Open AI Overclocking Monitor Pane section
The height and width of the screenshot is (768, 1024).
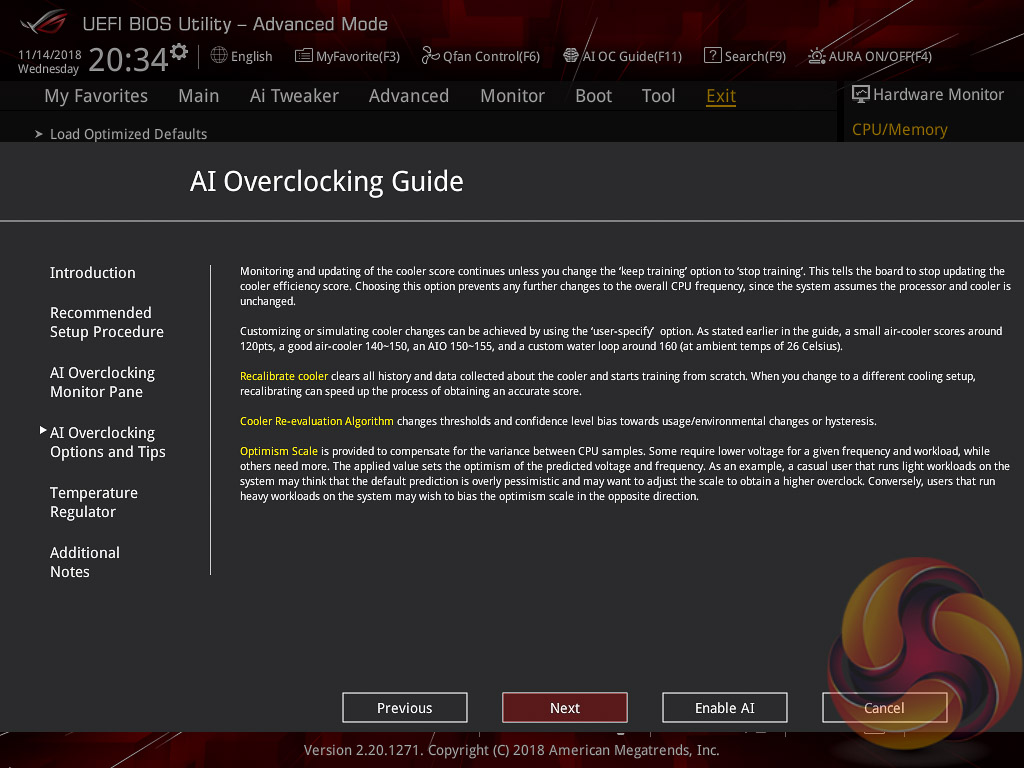pos(103,382)
